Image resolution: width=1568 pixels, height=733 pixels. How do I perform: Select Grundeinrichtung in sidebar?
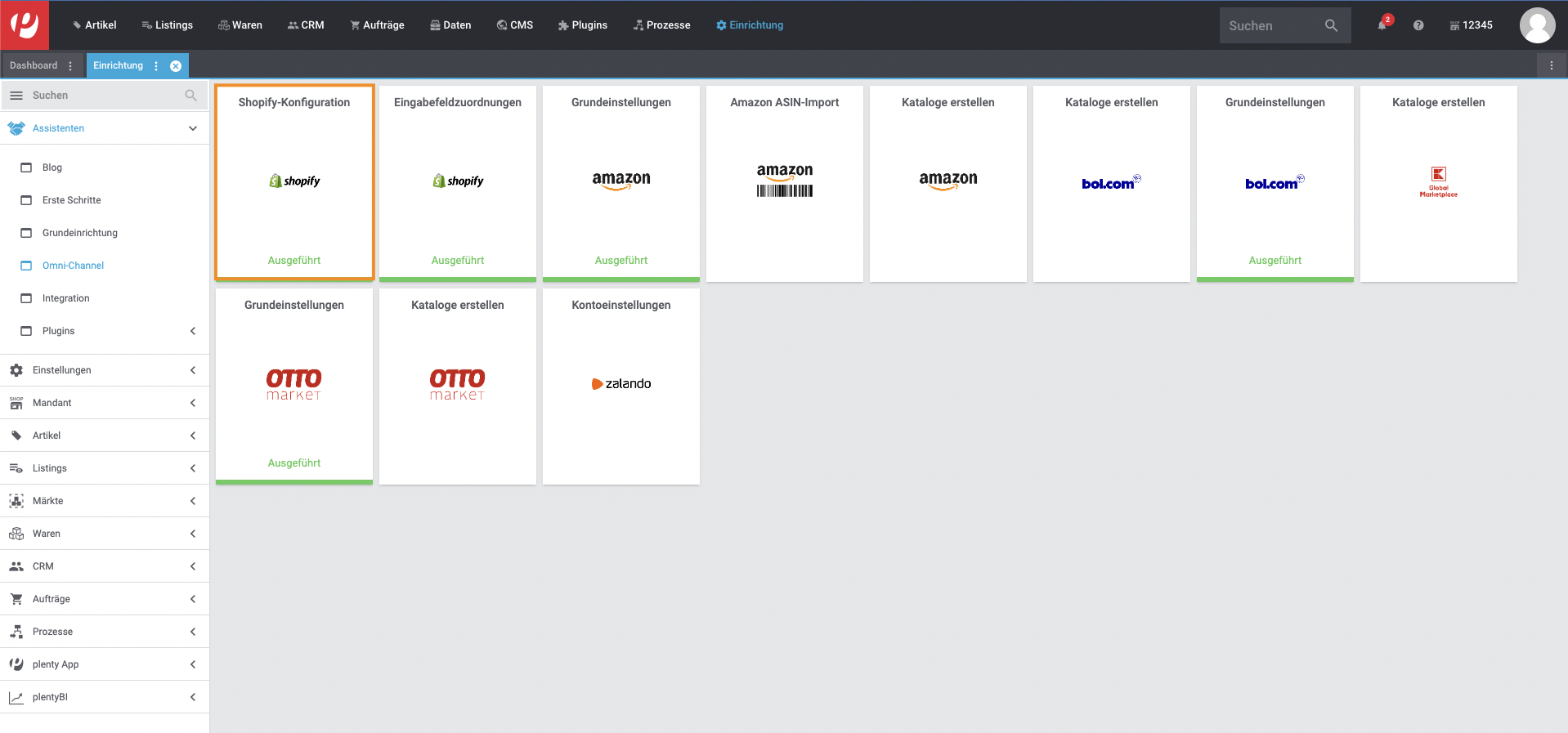(80, 233)
